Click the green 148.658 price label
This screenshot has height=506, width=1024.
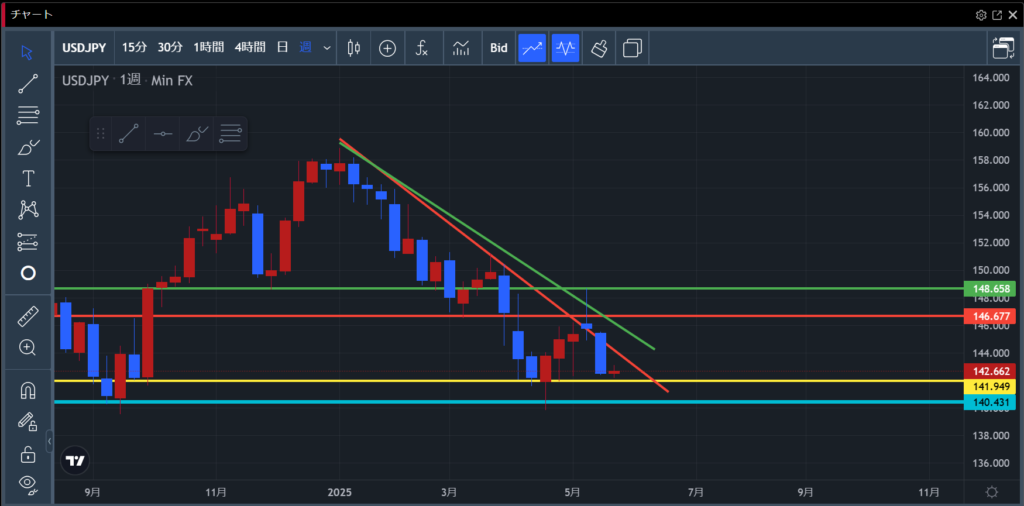pos(989,289)
